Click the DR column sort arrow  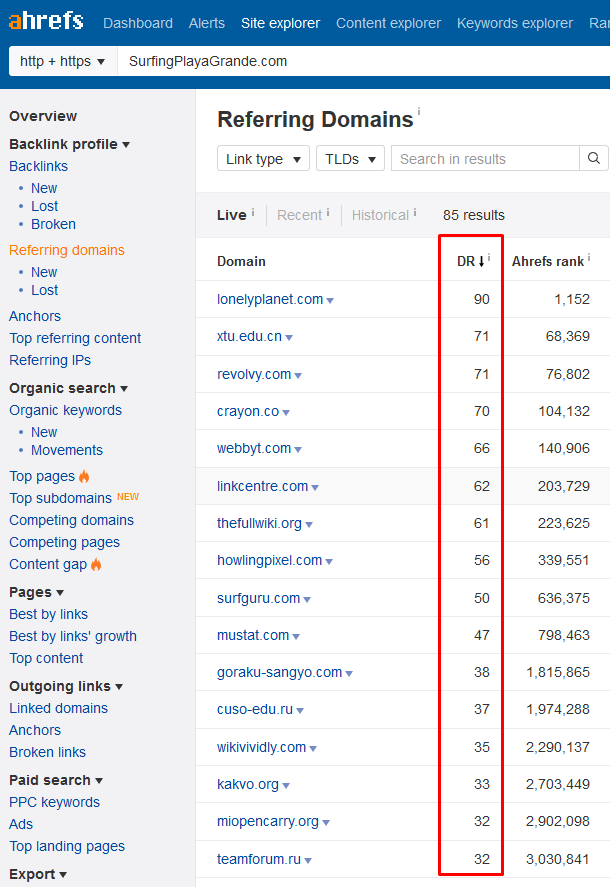pos(482,261)
